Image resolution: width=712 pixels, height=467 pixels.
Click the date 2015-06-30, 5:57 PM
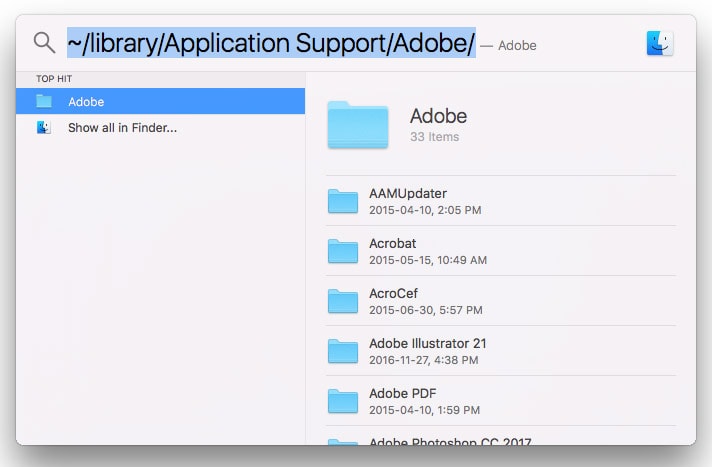tap(425, 310)
